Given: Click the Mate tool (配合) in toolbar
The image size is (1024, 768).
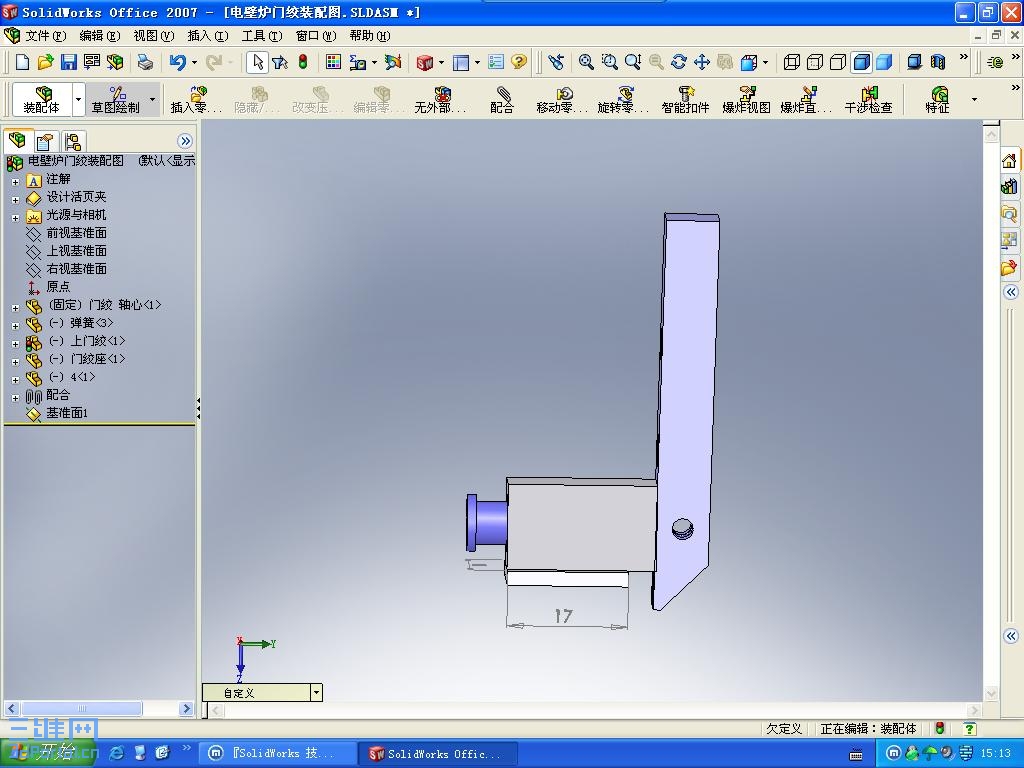Looking at the screenshot, I should coord(502,99).
